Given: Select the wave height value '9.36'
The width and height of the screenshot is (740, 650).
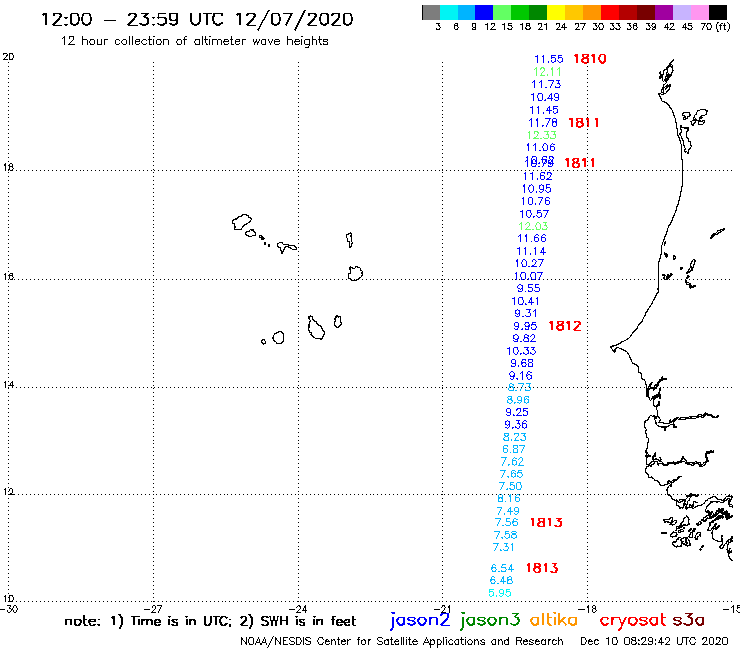Looking at the screenshot, I should click(516, 425).
